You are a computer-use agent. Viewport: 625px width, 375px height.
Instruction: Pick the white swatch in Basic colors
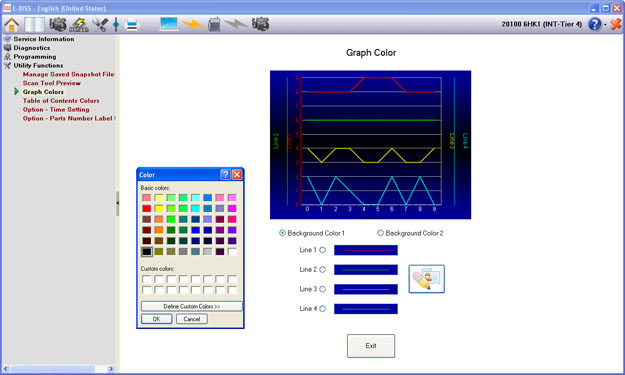pos(232,251)
